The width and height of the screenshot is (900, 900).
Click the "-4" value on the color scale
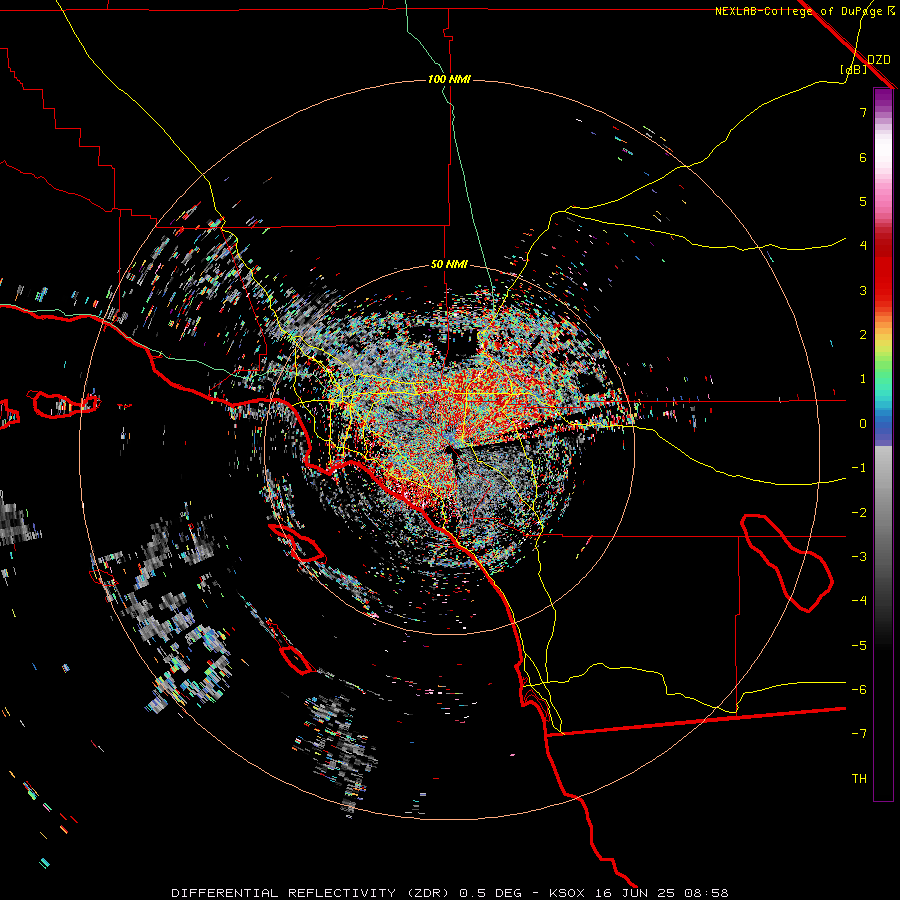point(859,601)
